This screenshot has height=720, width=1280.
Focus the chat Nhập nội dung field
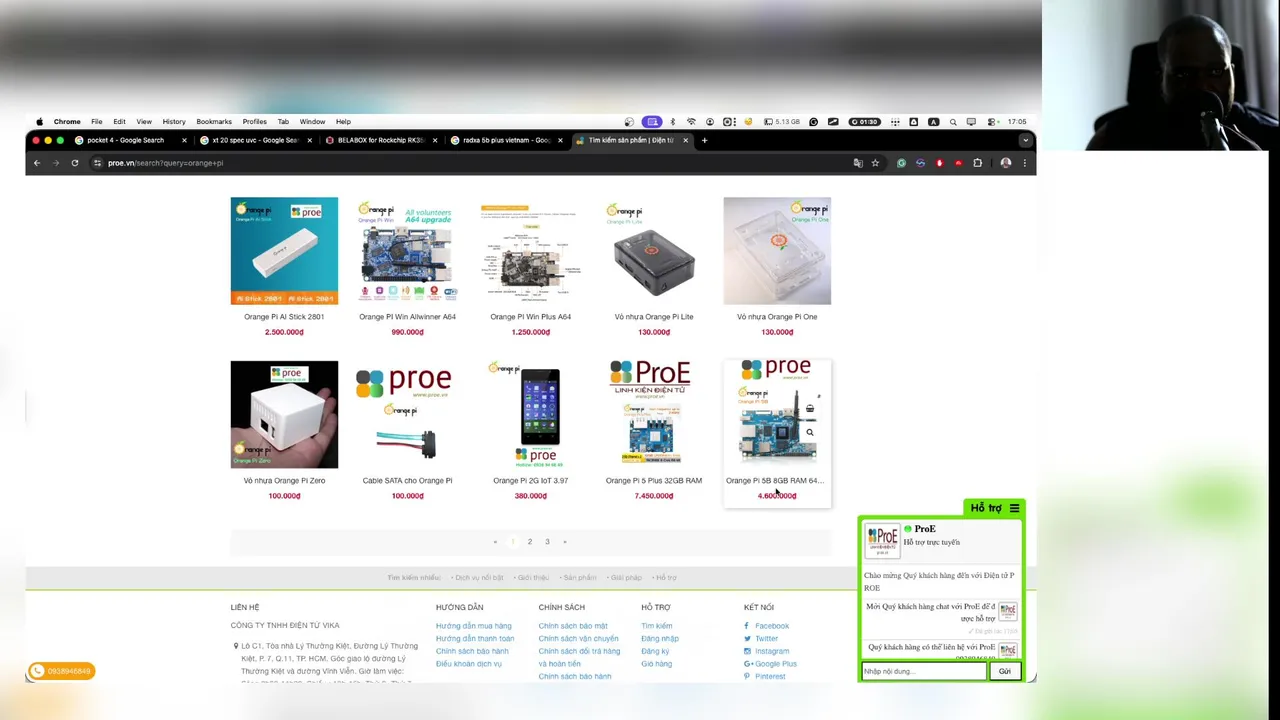coord(924,671)
